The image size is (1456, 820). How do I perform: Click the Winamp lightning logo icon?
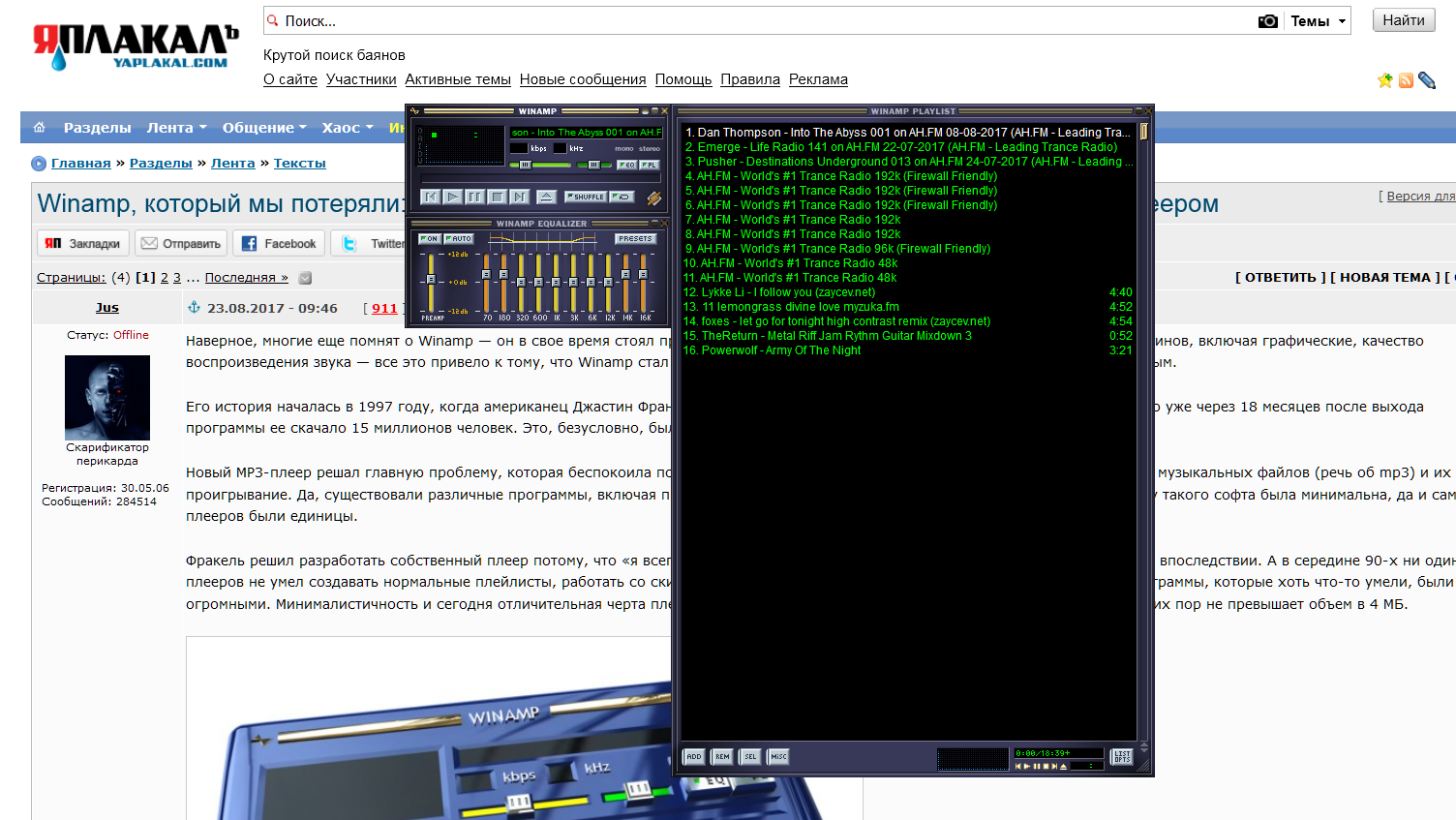pos(654,197)
